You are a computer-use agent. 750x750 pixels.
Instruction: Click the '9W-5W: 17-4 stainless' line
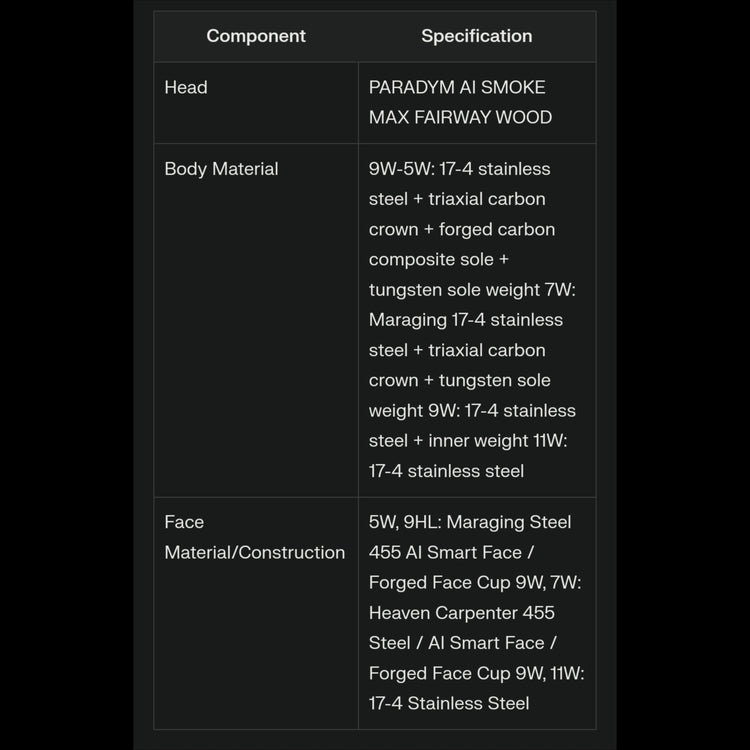459,169
